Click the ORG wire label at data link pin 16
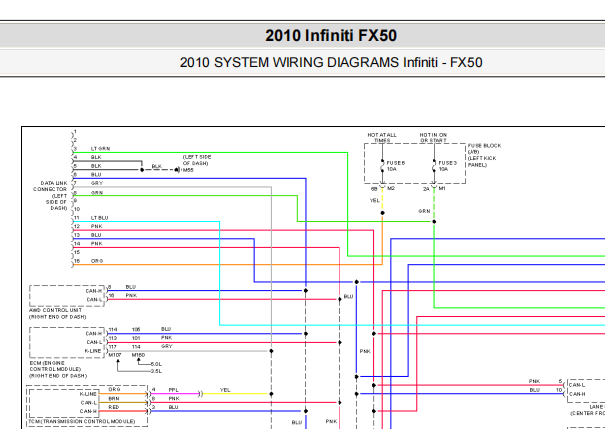The image size is (605, 429). click(x=97, y=261)
